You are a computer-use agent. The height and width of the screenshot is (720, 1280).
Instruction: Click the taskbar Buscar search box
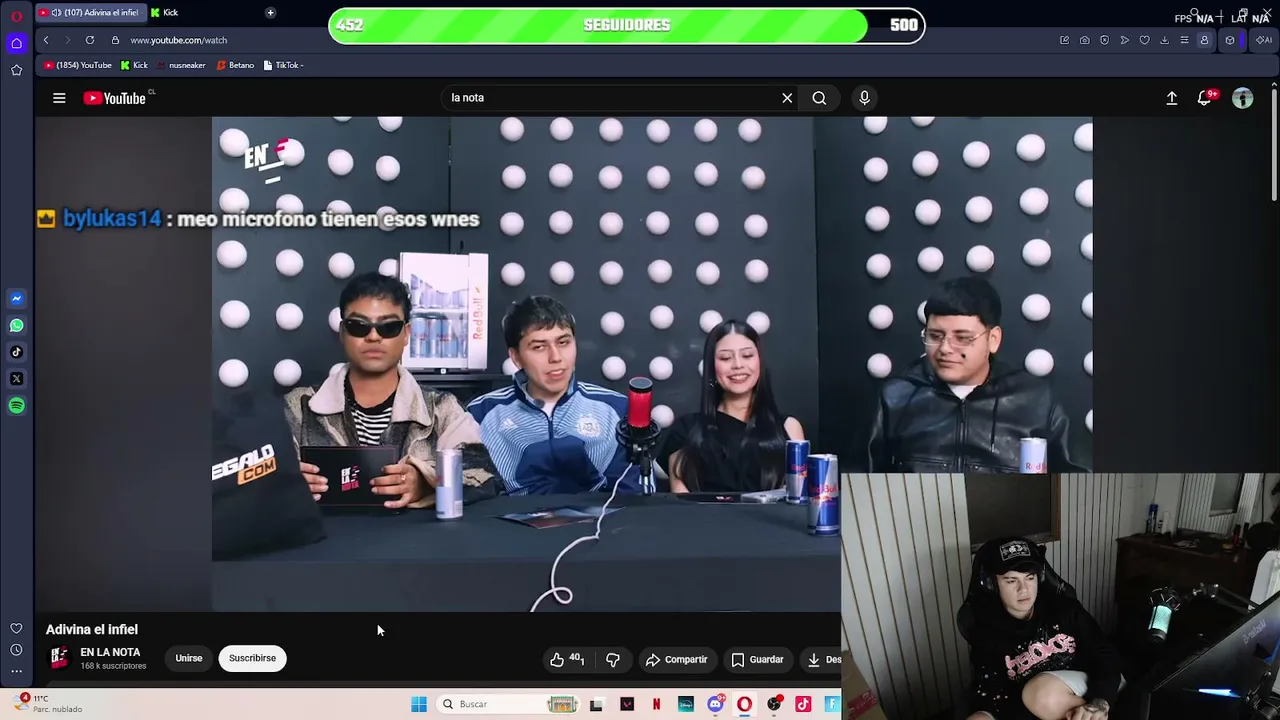507,704
